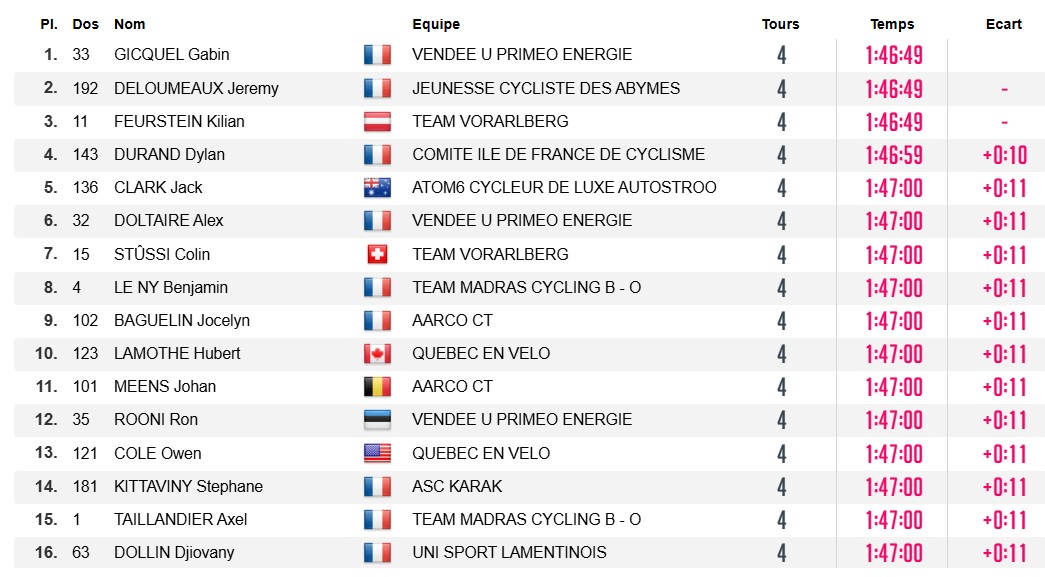The height and width of the screenshot is (577, 1045).
Task: Click the Temps column header
Action: tap(892, 24)
